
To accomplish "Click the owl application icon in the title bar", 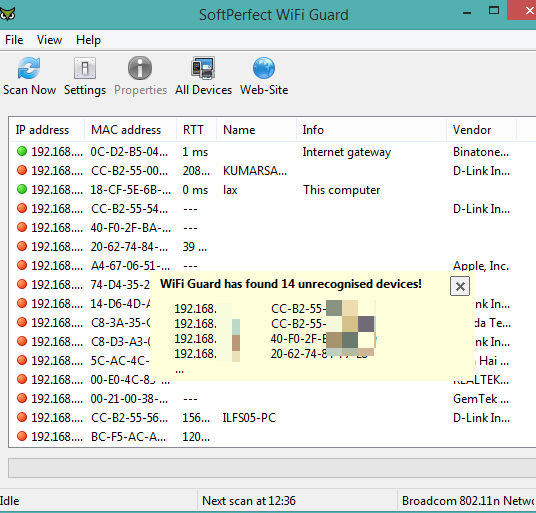I will pos(8,15).
